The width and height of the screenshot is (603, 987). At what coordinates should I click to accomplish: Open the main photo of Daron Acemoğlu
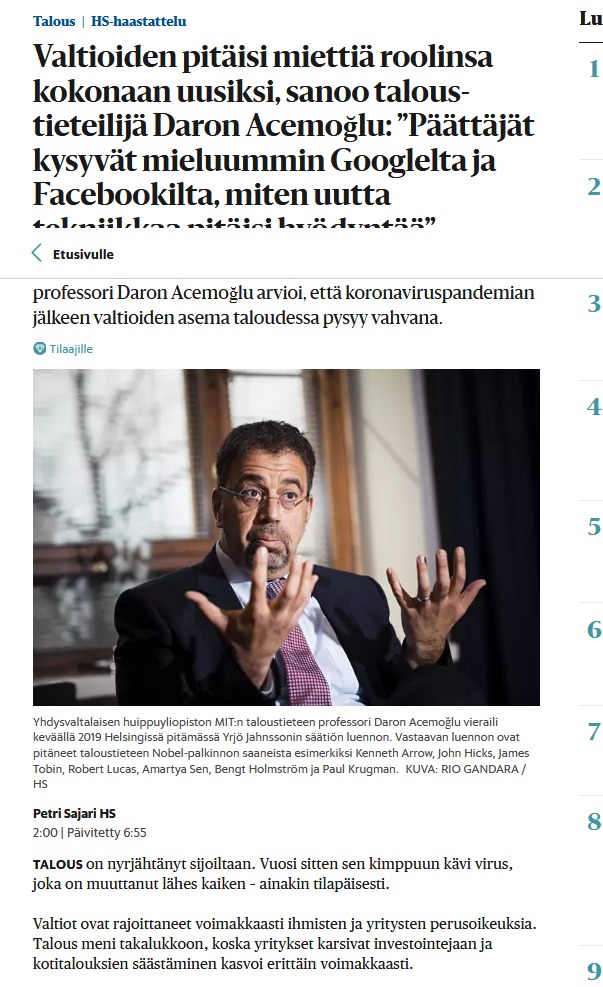286,537
